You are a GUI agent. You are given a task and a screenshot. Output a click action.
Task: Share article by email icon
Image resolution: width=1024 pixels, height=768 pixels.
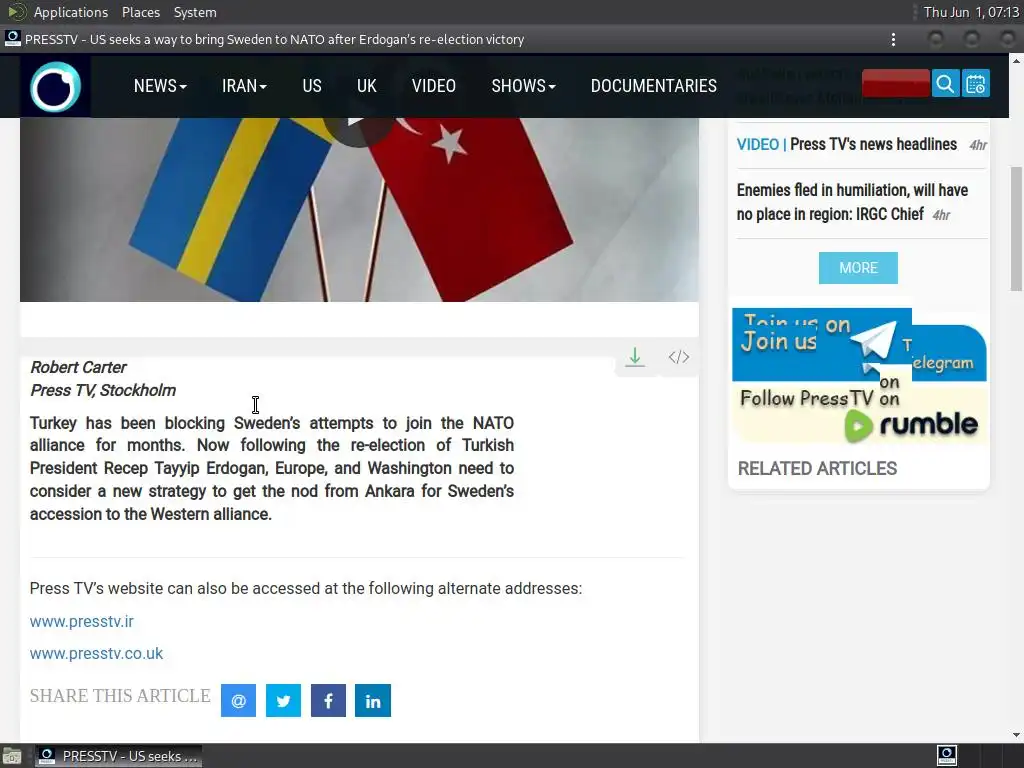[x=238, y=700]
